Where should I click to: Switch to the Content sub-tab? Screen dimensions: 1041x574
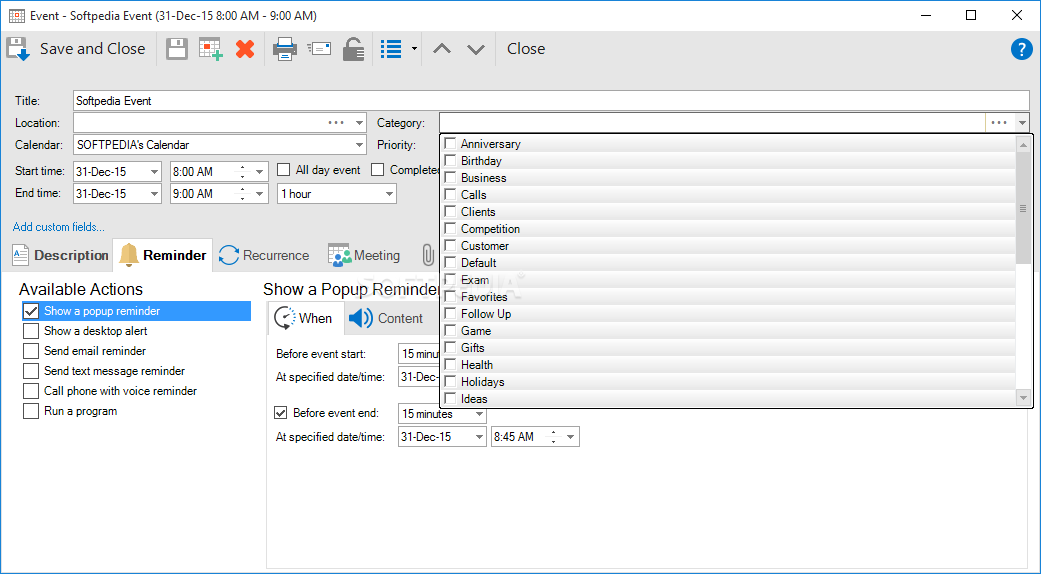point(386,319)
